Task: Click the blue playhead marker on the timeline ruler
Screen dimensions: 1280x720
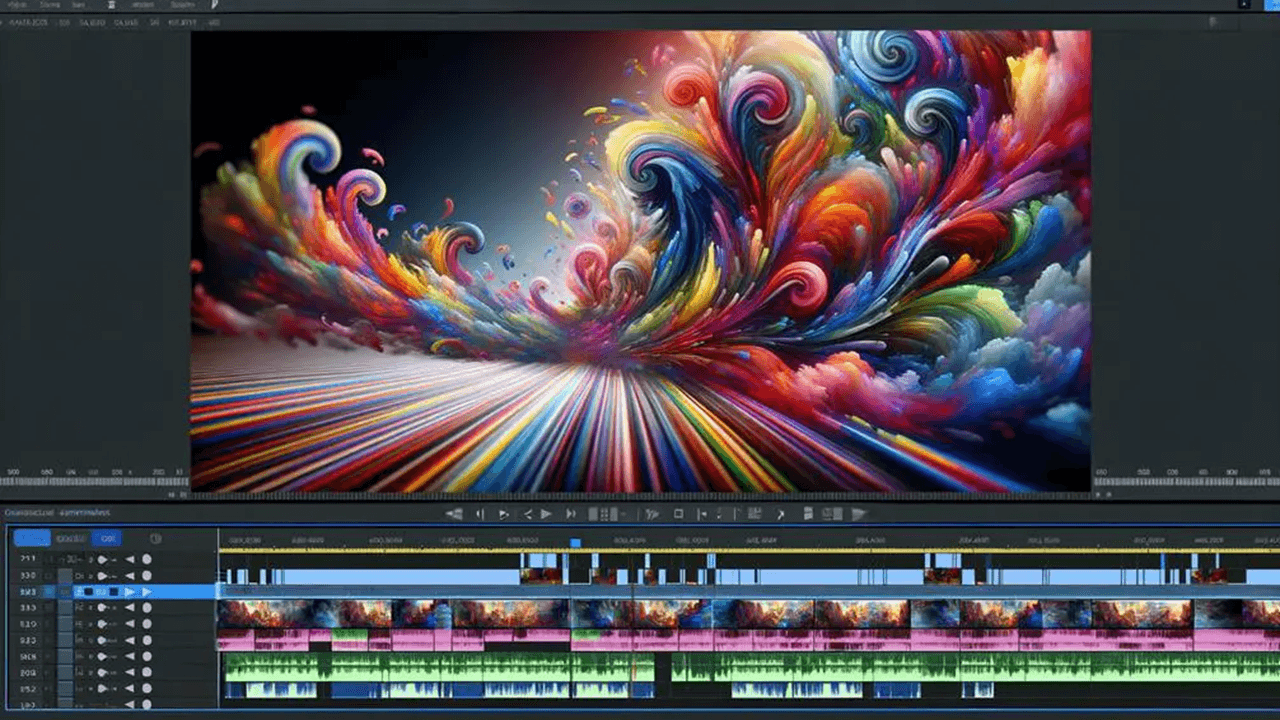Action: click(x=573, y=541)
